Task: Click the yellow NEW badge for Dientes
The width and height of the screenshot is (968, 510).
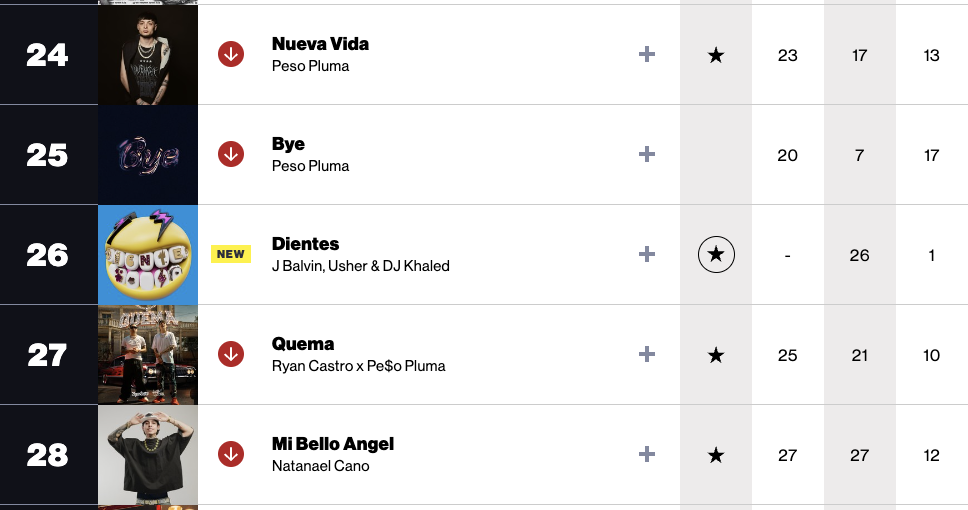Action: tap(231, 254)
